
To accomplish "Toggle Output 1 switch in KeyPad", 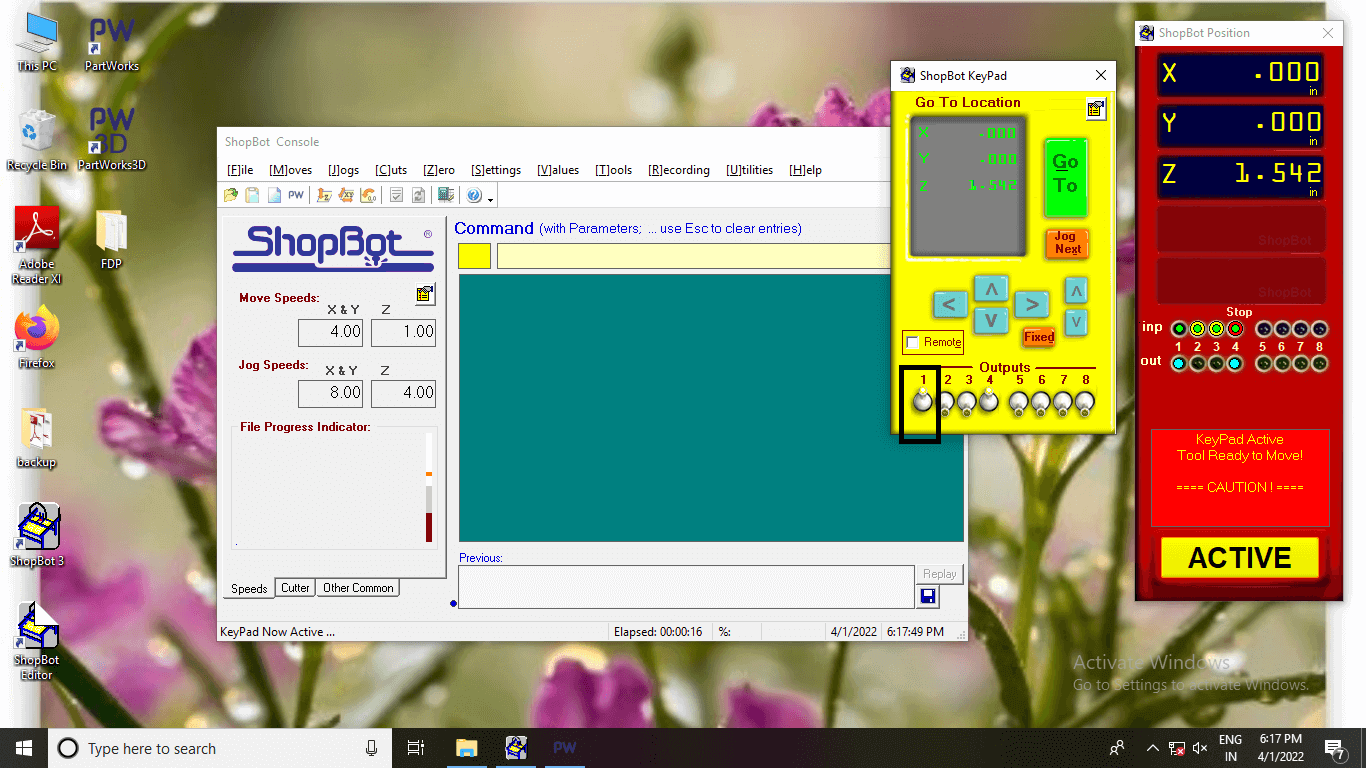I will point(923,402).
